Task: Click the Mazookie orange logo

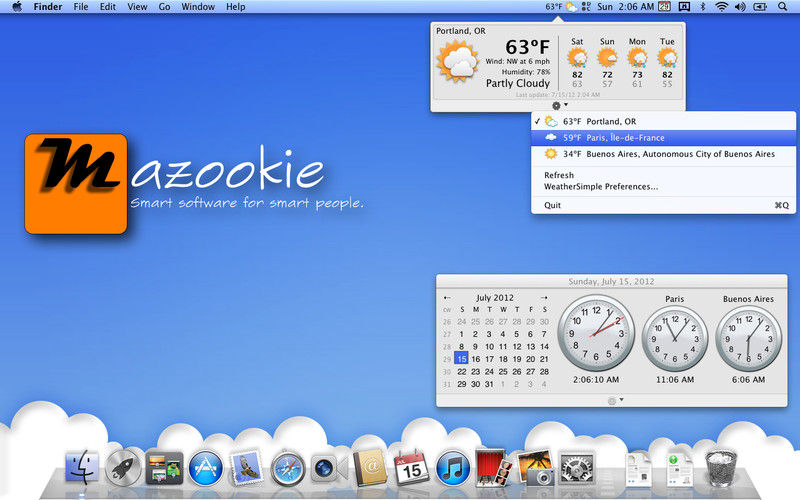Action: (76, 184)
